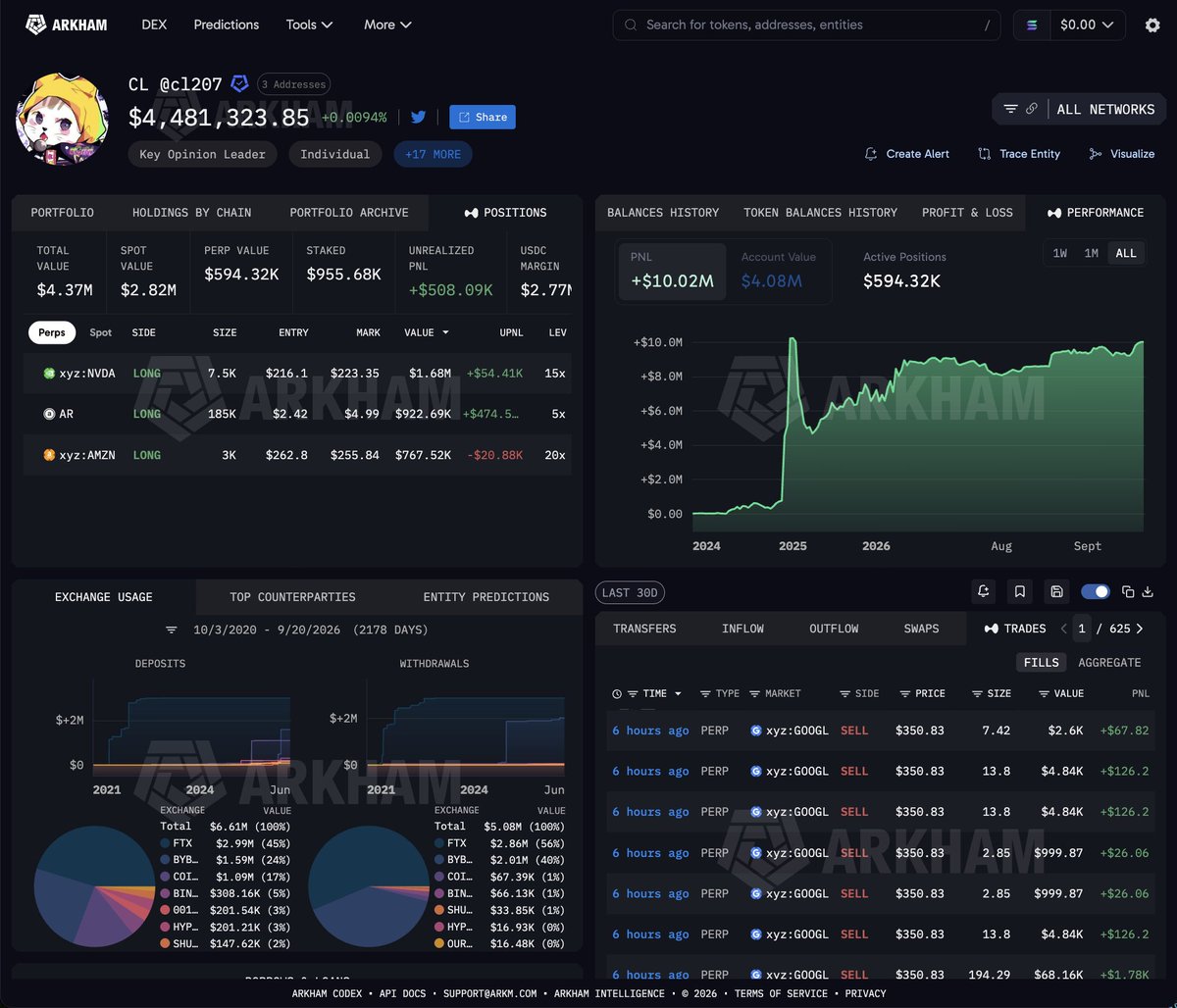This screenshot has height=1008, width=1177.
Task: Switch to the SWAPS tab
Action: (x=921, y=629)
